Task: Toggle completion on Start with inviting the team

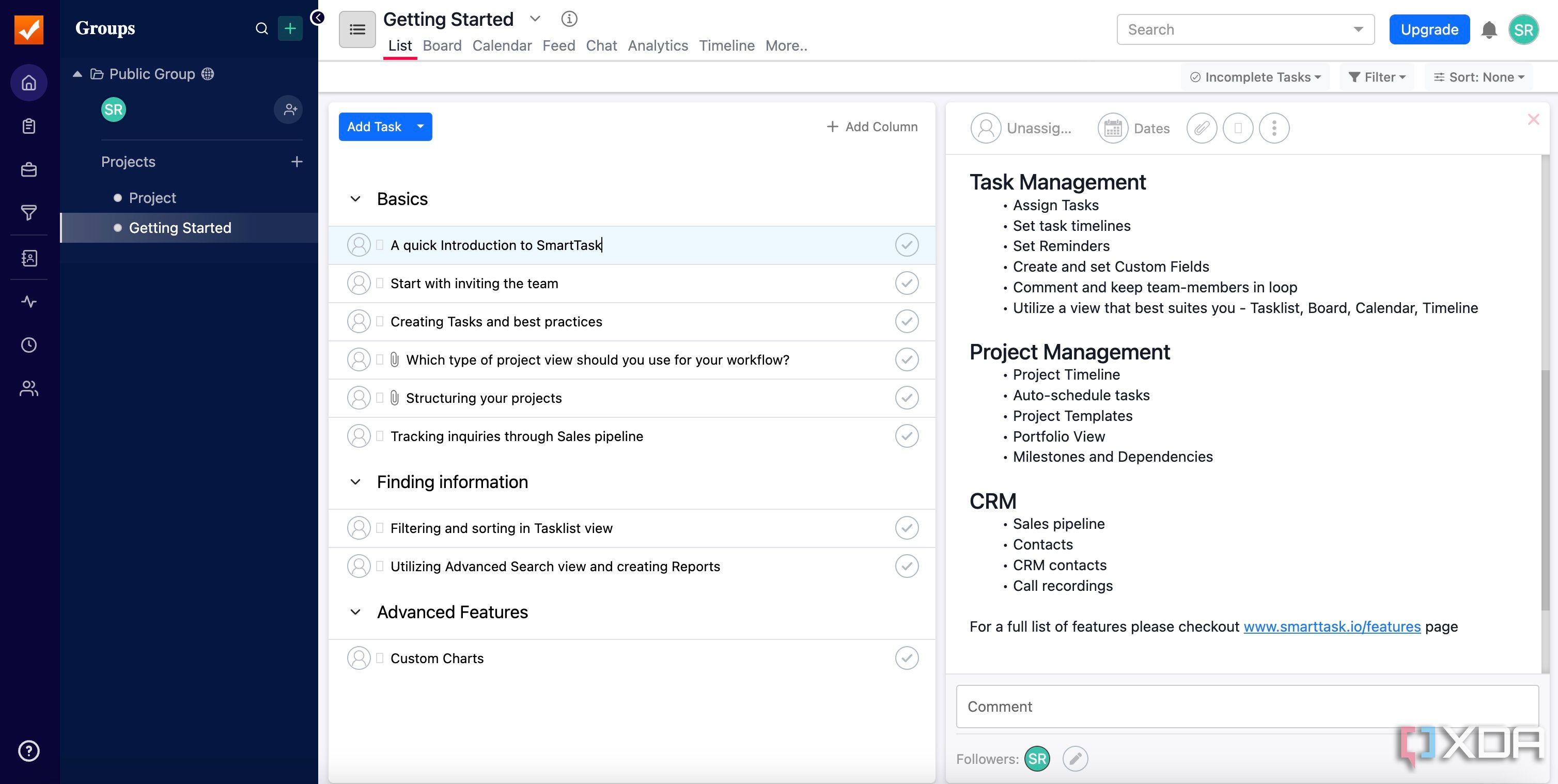Action: pyautogui.click(x=906, y=282)
